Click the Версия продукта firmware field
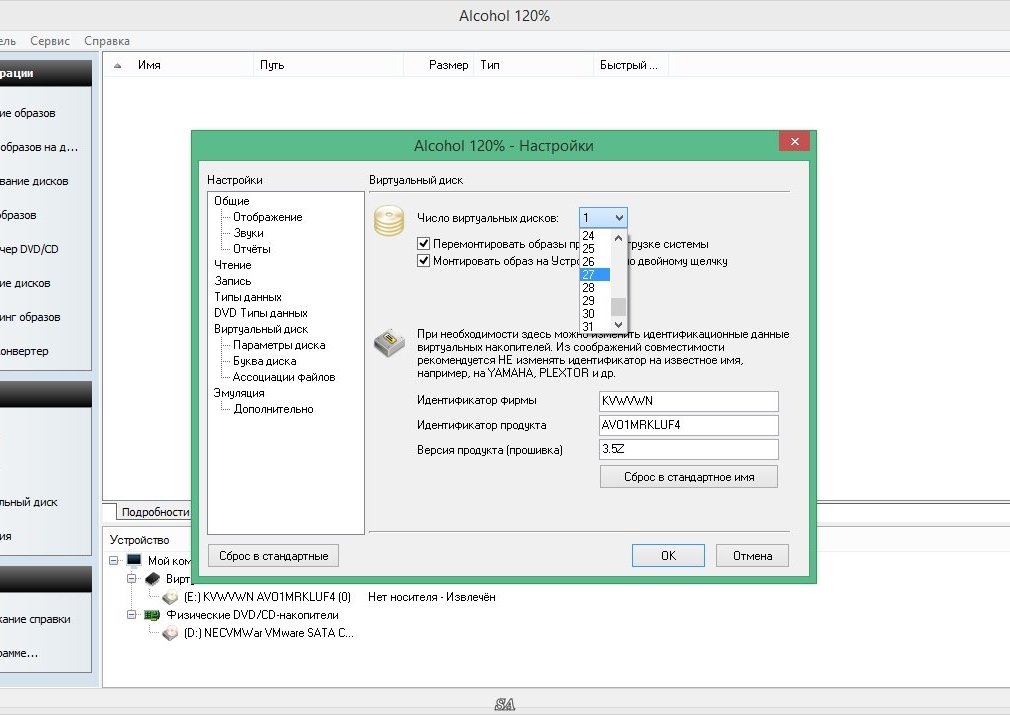 point(689,449)
